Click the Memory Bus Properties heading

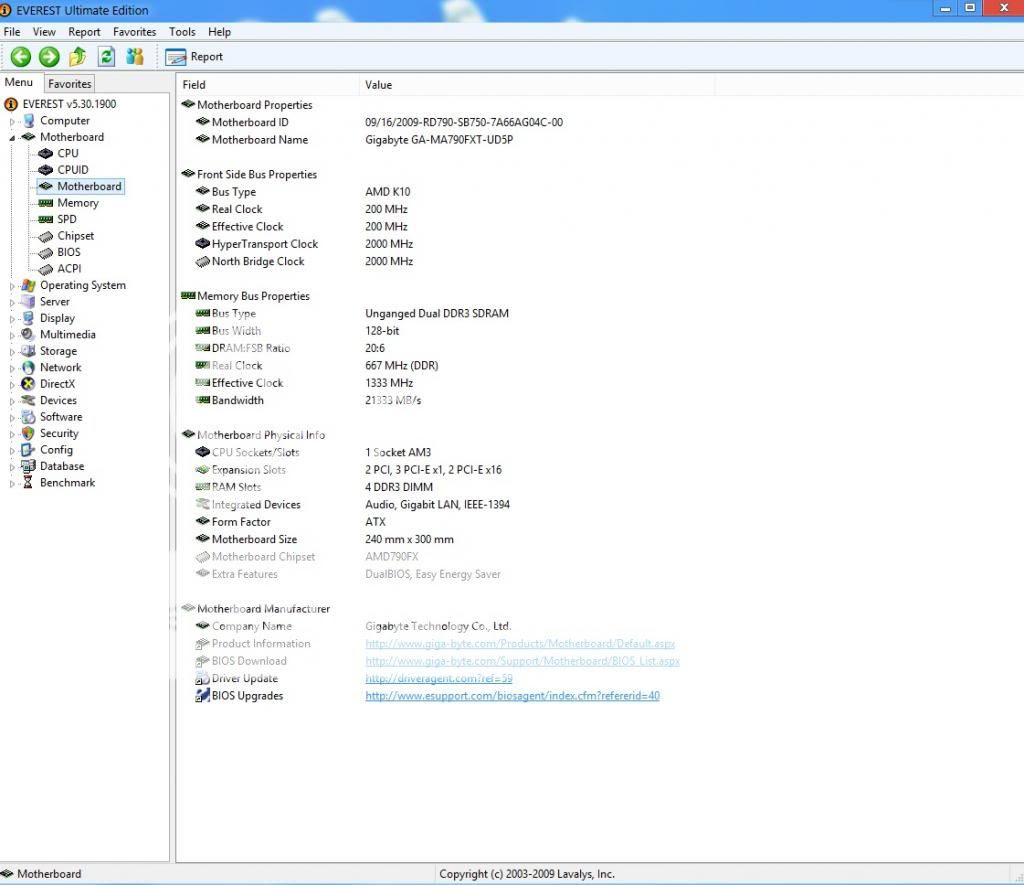(253, 296)
